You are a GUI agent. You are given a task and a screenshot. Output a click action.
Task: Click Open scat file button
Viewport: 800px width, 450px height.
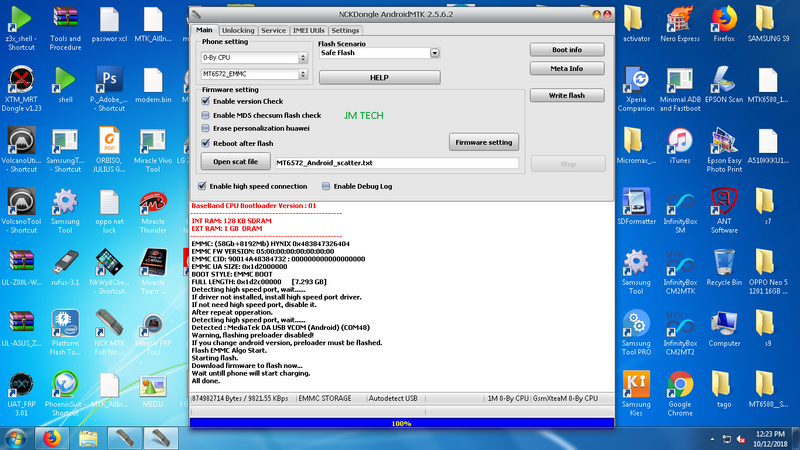(x=236, y=162)
